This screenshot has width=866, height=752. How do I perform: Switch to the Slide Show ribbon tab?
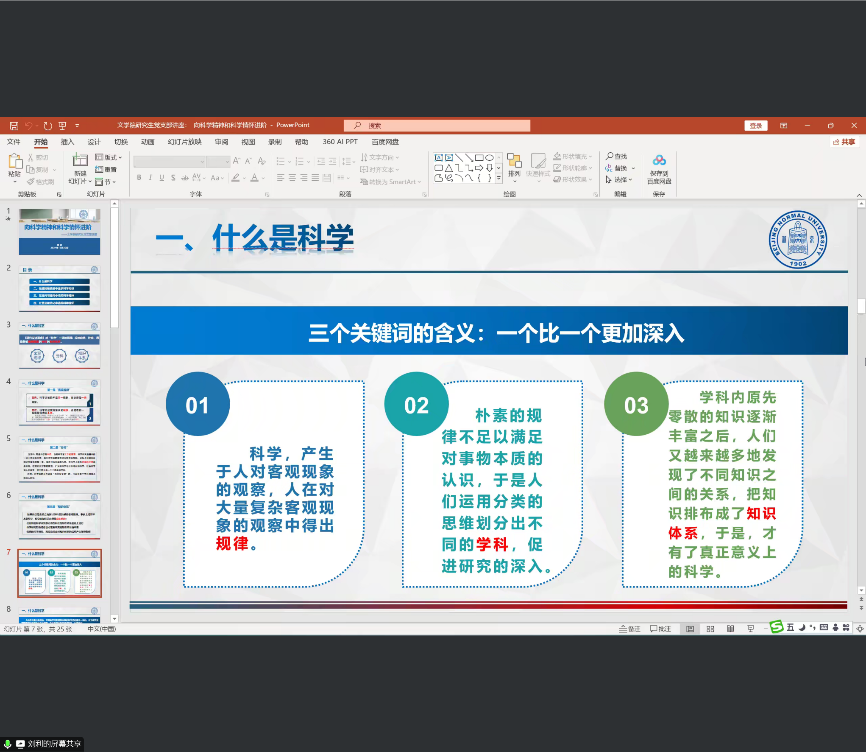183,142
